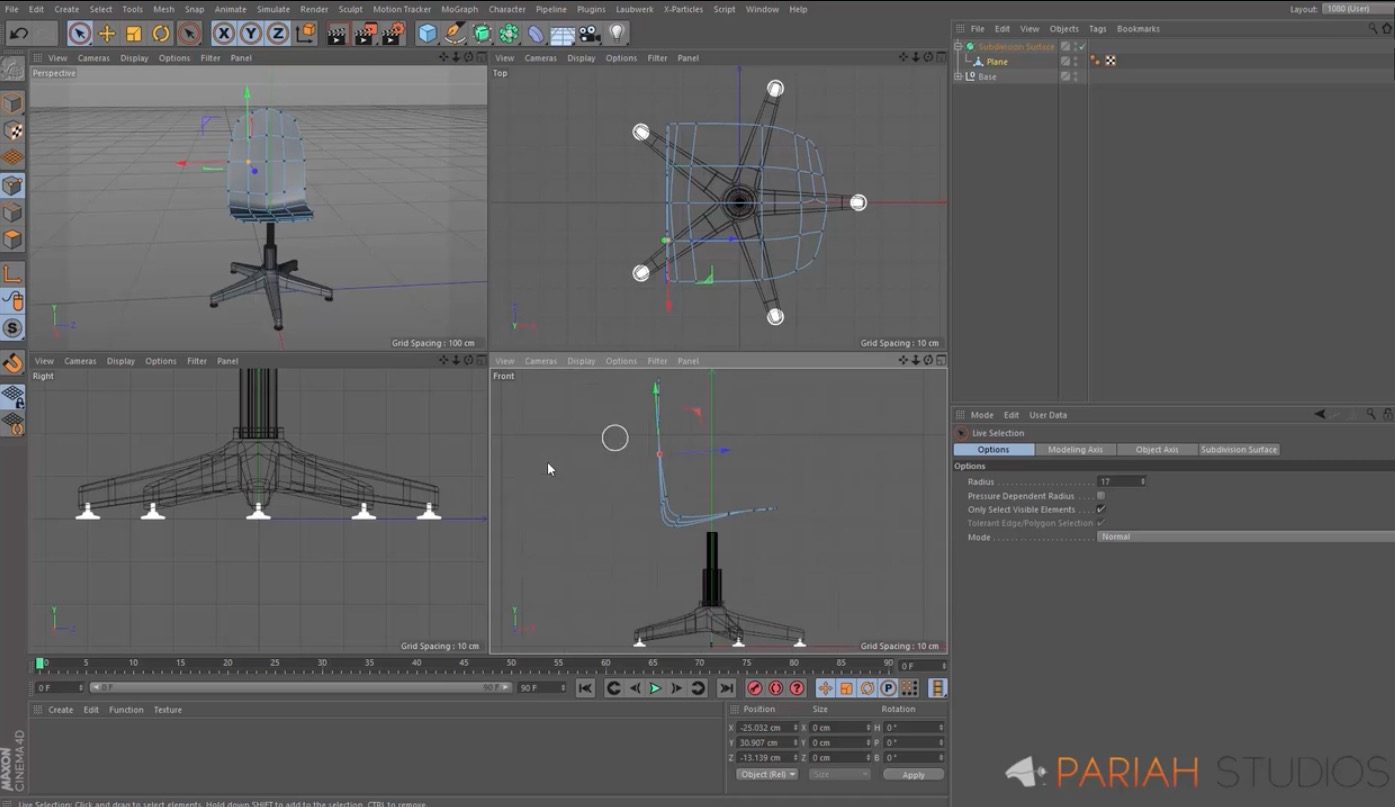Activate the Rotate tool in top toolbar

(161, 34)
